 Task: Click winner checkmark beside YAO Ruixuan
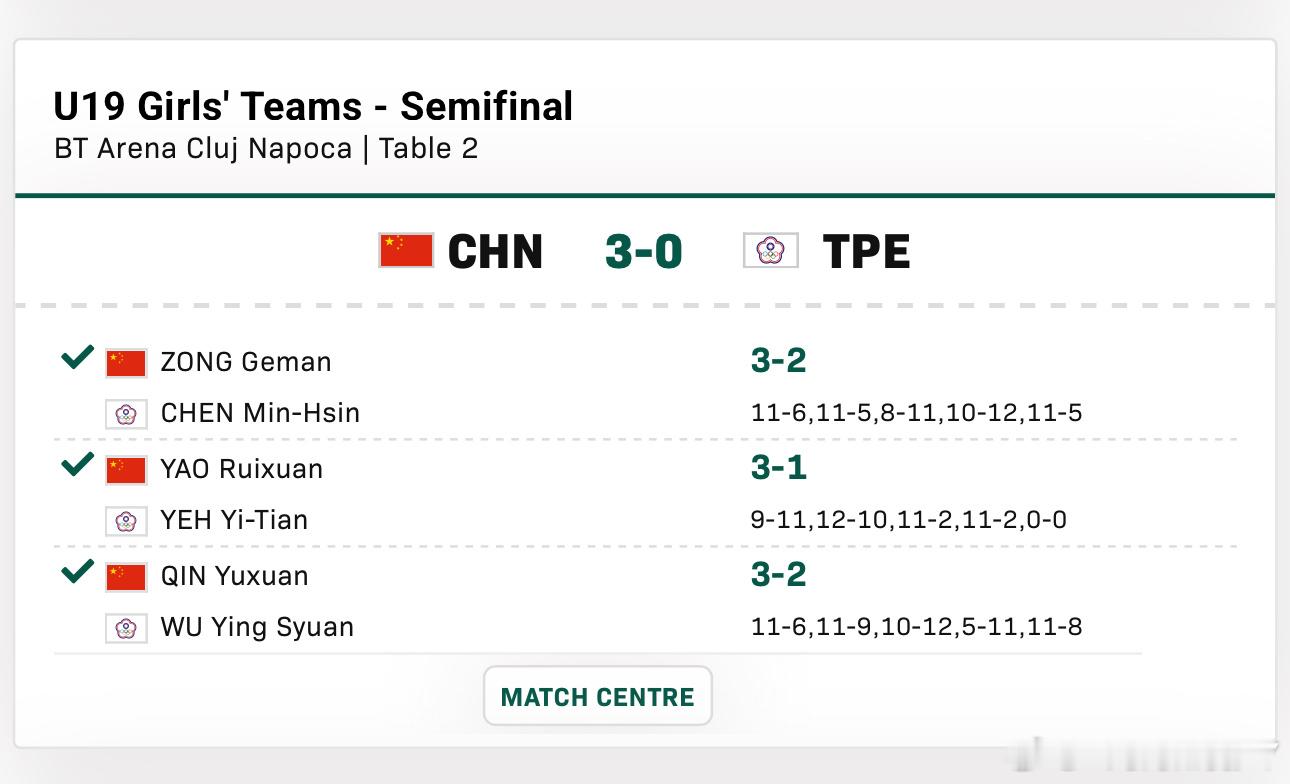tap(77, 465)
